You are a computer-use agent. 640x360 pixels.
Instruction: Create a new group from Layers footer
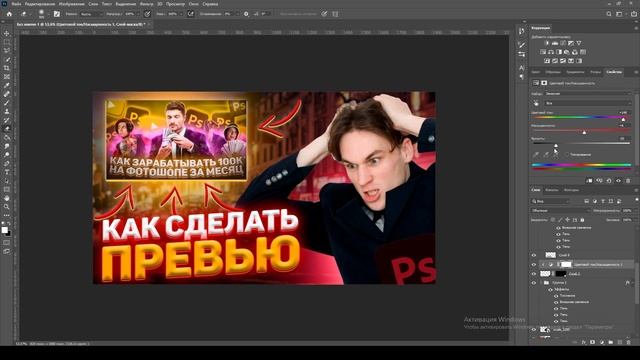click(611, 342)
